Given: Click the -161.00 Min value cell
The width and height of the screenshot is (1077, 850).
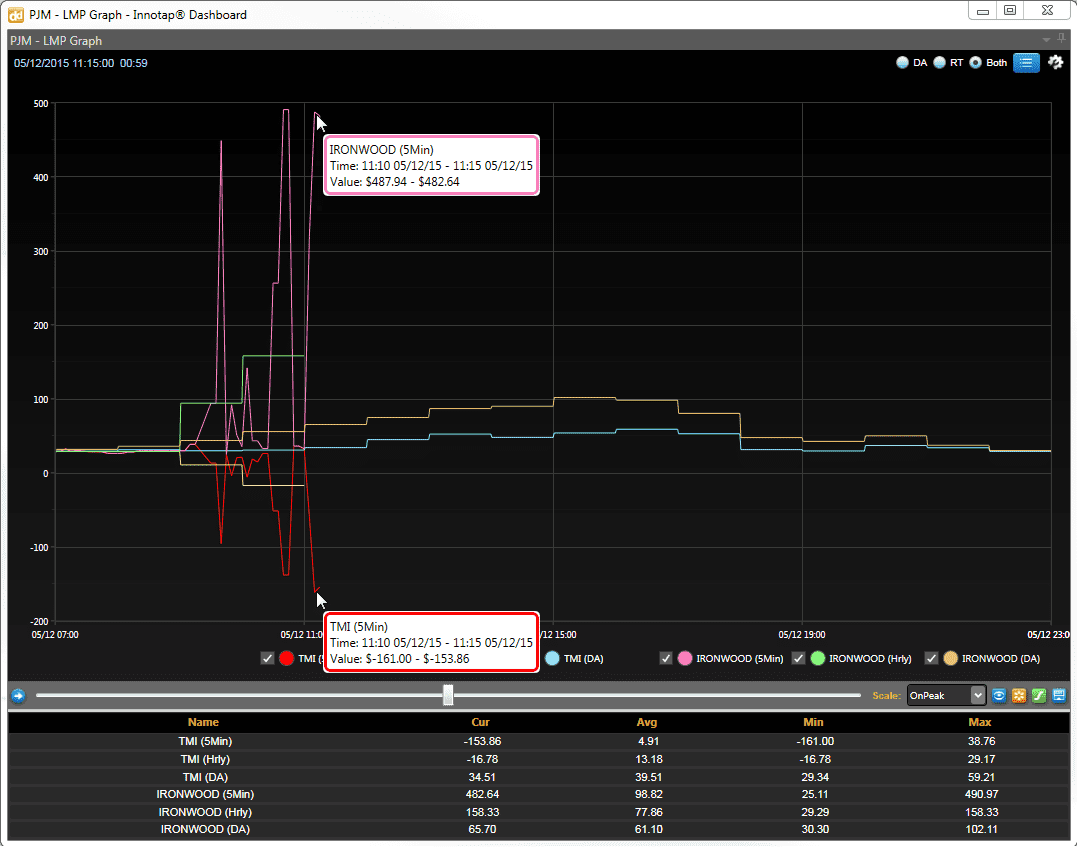Looking at the screenshot, I should [x=815, y=742].
